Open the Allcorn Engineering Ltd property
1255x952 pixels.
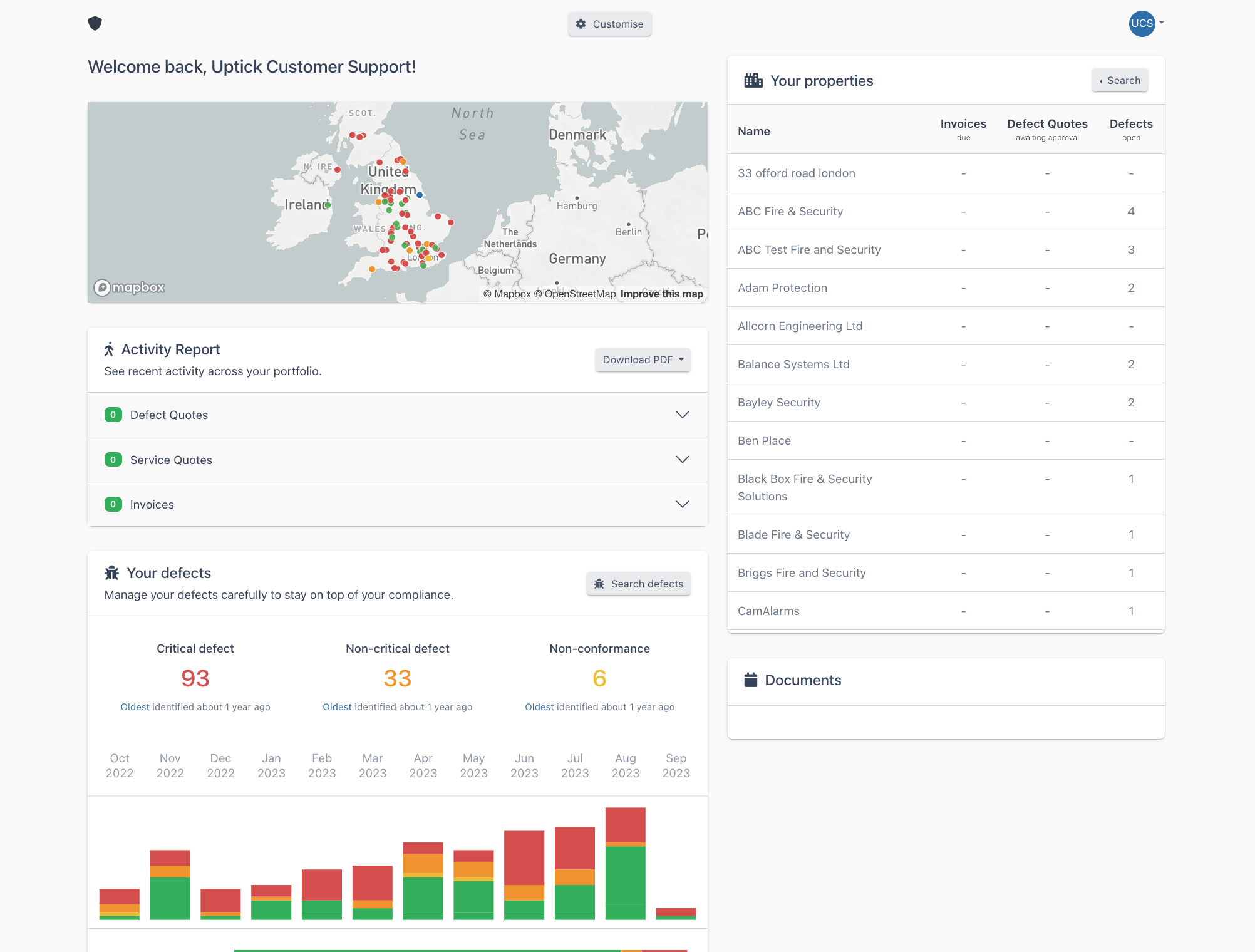click(x=800, y=326)
